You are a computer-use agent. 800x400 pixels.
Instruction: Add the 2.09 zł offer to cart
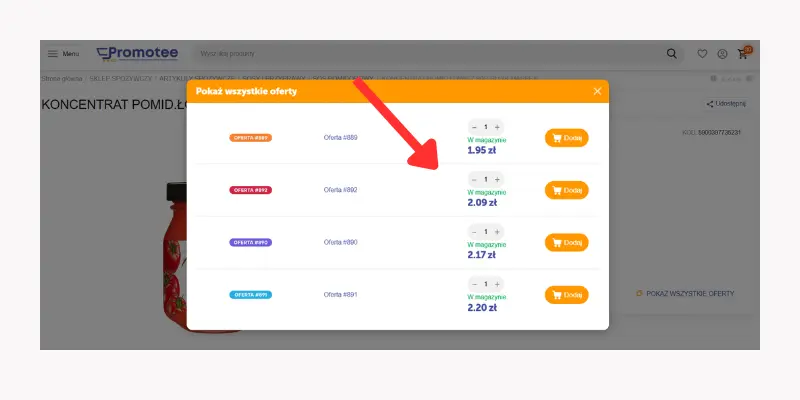(x=566, y=190)
